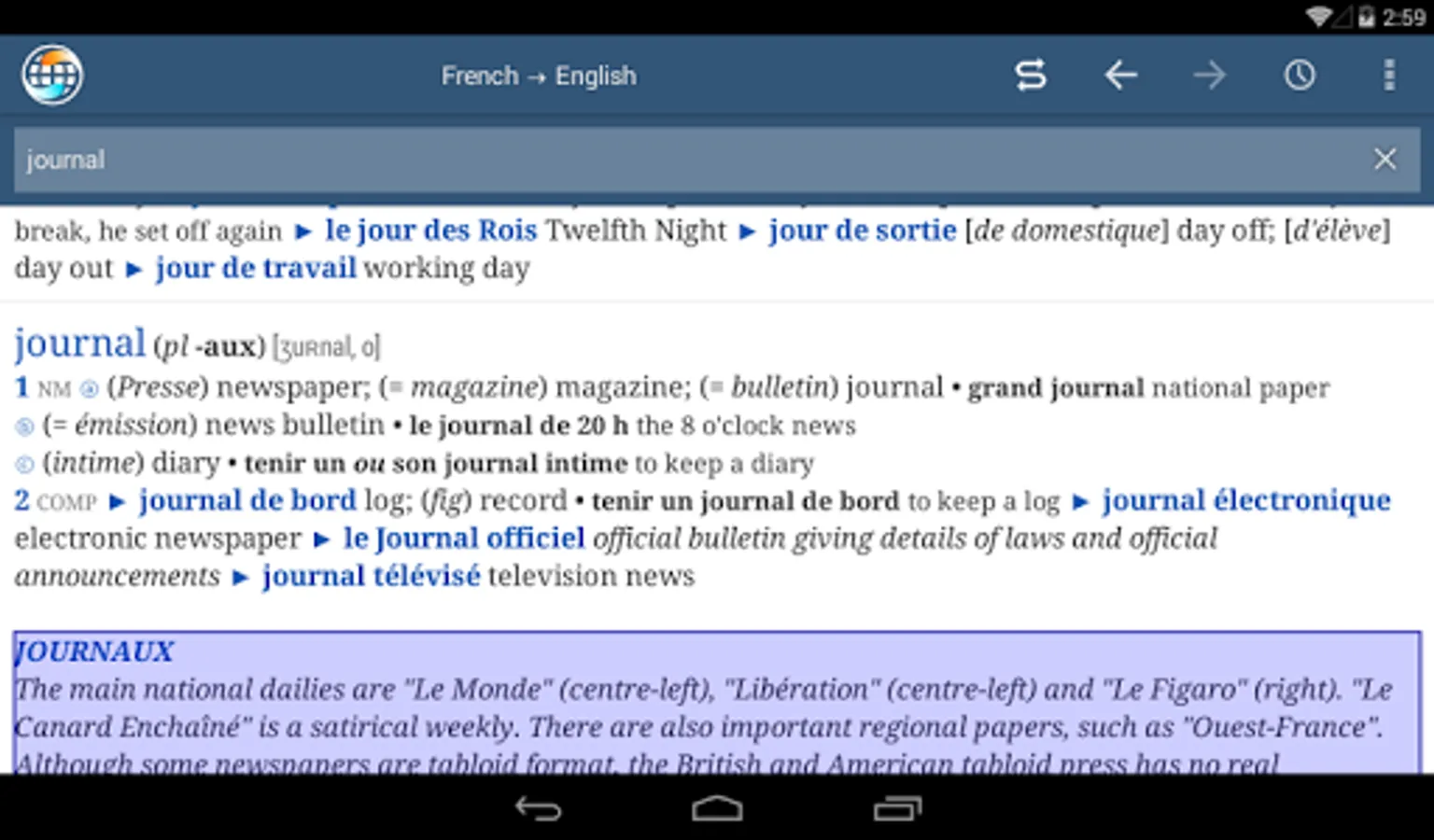Tap the Android recent apps button

coord(897,808)
